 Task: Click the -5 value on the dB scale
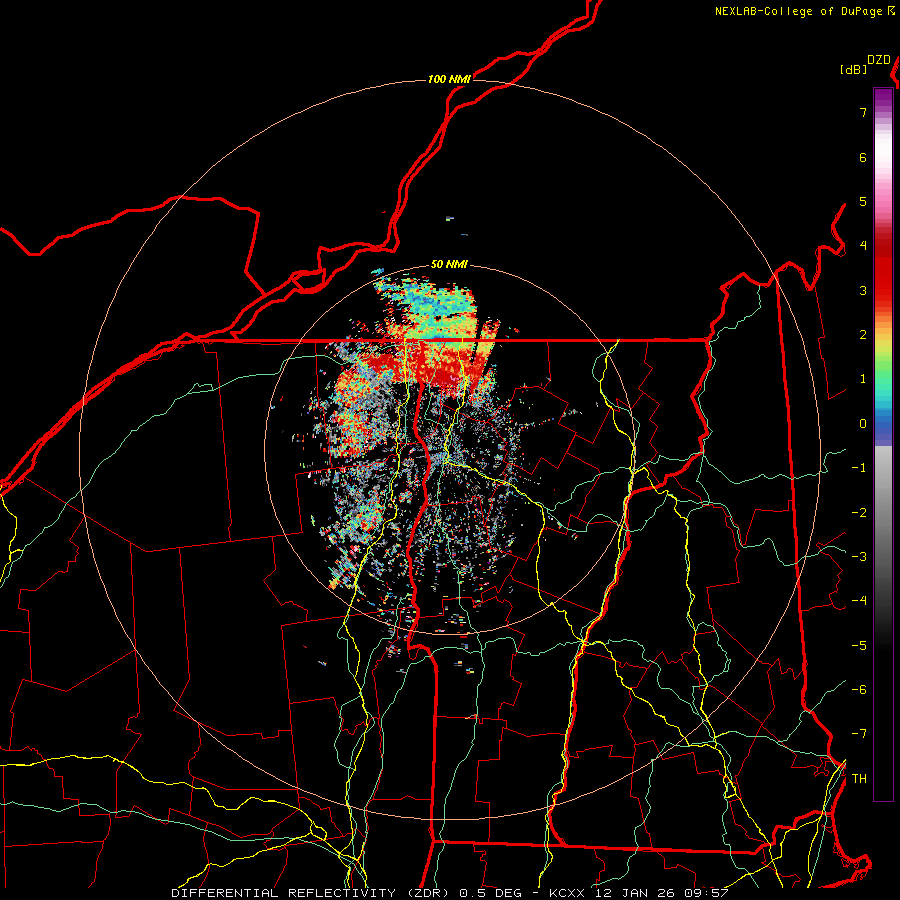859,646
